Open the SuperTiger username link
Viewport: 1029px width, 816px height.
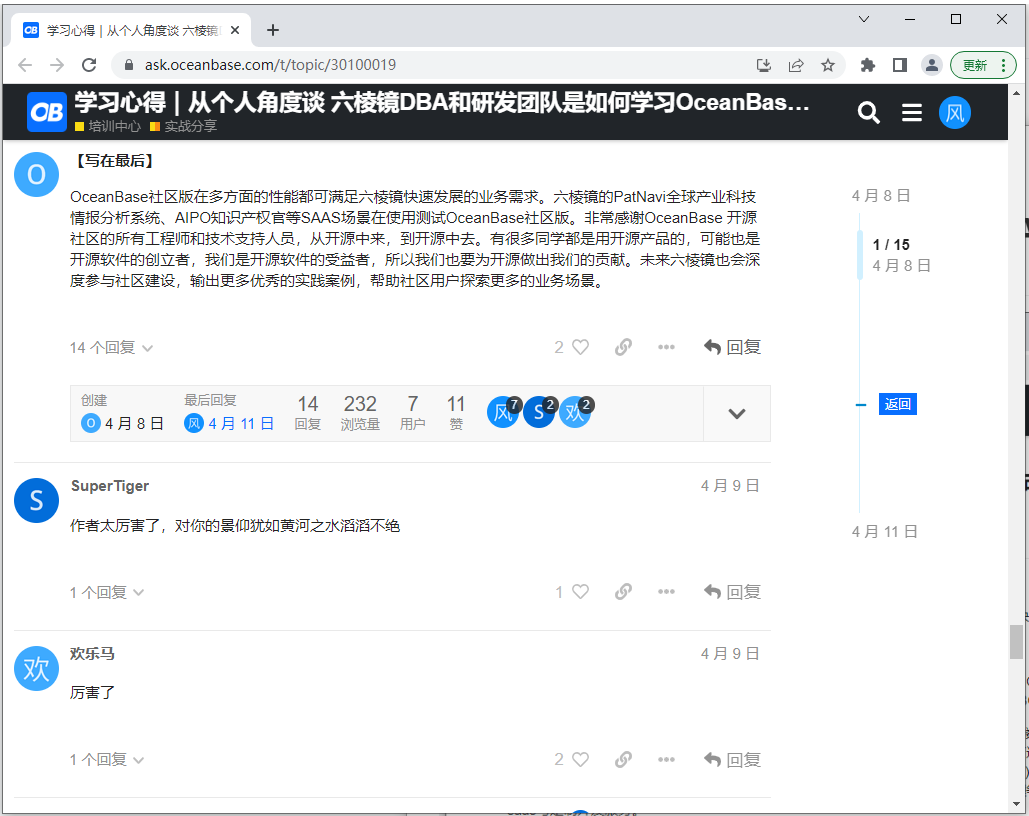tap(110, 486)
